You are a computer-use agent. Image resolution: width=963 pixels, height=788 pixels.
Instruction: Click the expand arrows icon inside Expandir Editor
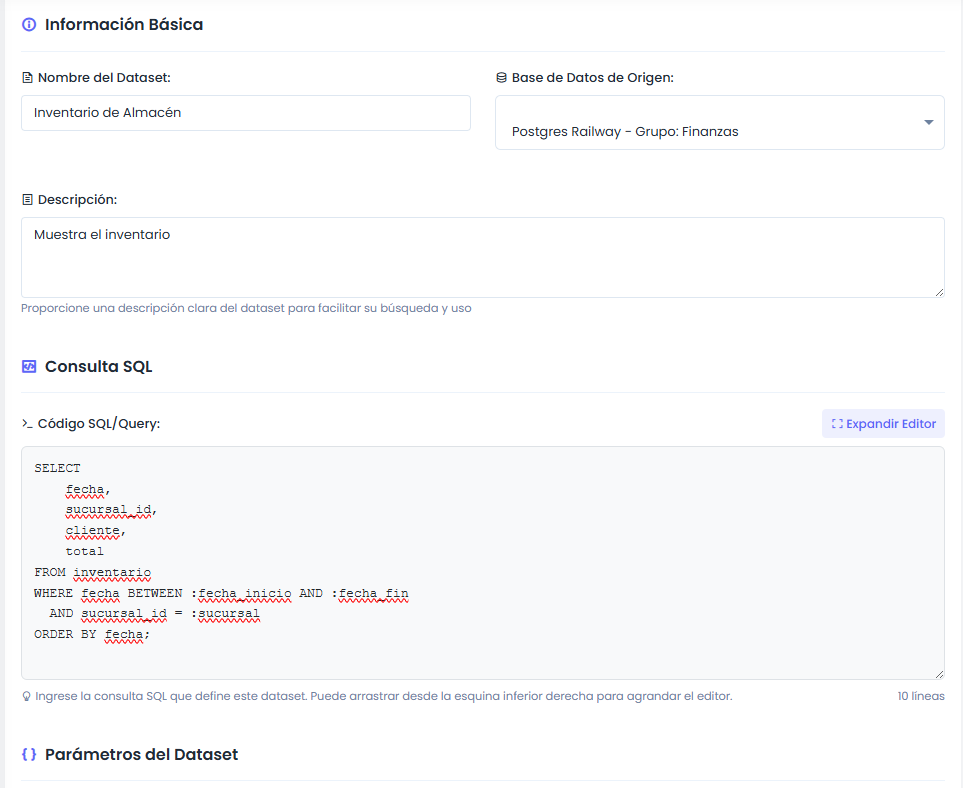pyautogui.click(x=836, y=423)
